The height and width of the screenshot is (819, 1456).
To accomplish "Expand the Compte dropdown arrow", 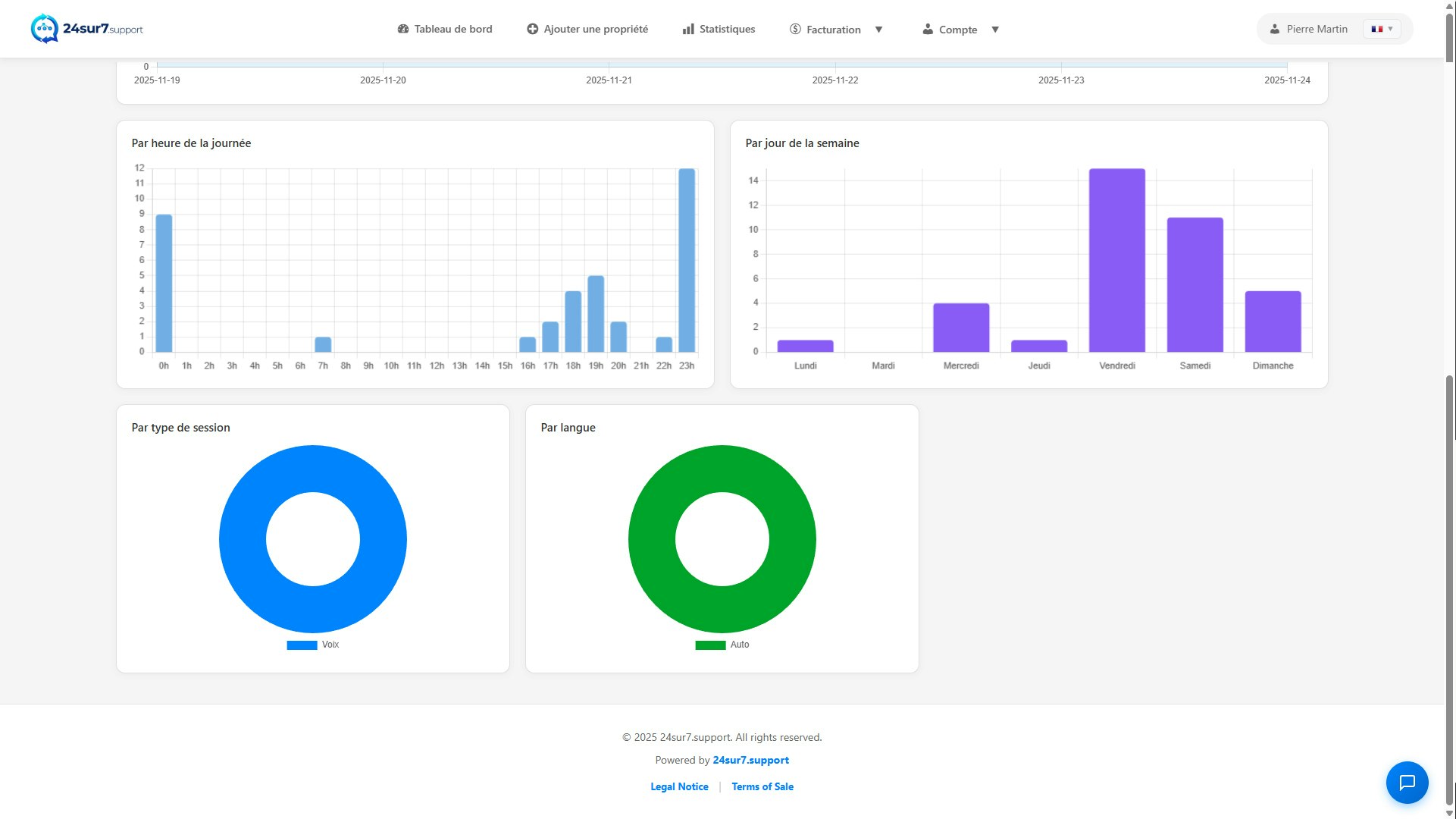I will [995, 30].
